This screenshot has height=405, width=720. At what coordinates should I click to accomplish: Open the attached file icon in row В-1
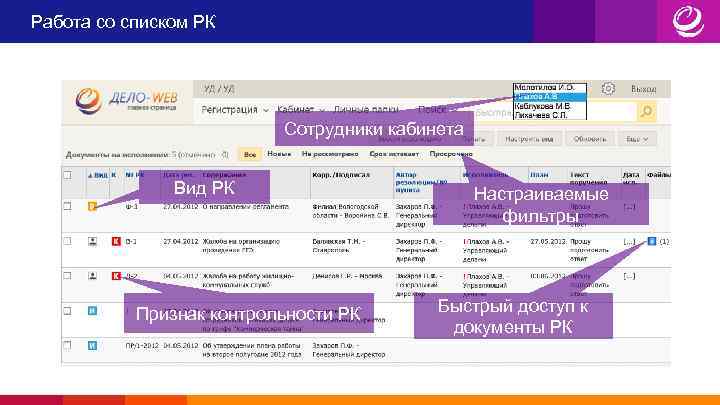652,241
